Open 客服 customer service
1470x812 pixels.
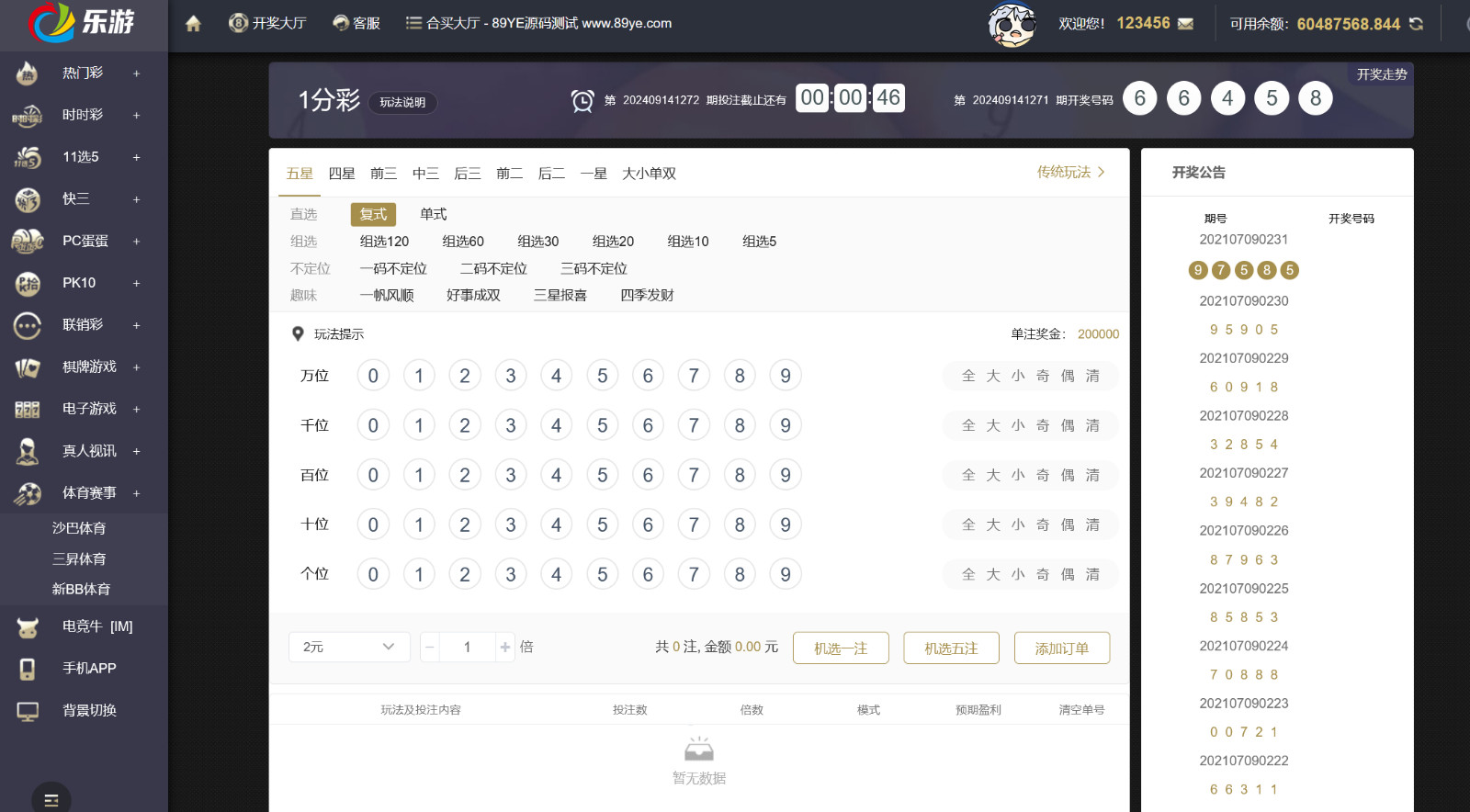tap(356, 23)
